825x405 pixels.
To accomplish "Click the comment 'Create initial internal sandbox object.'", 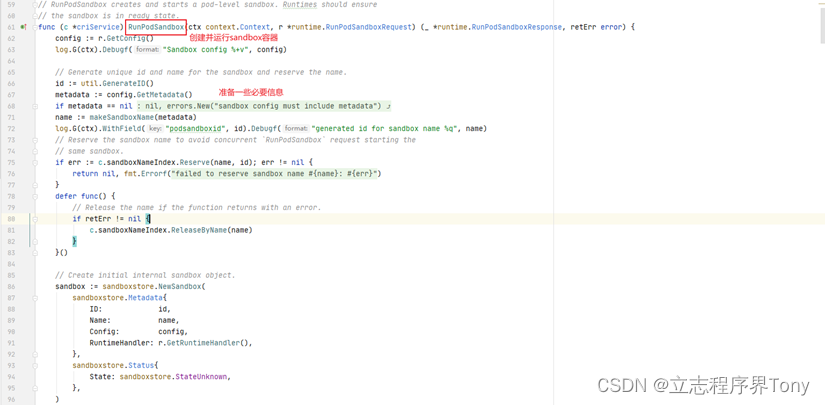I will point(145,275).
